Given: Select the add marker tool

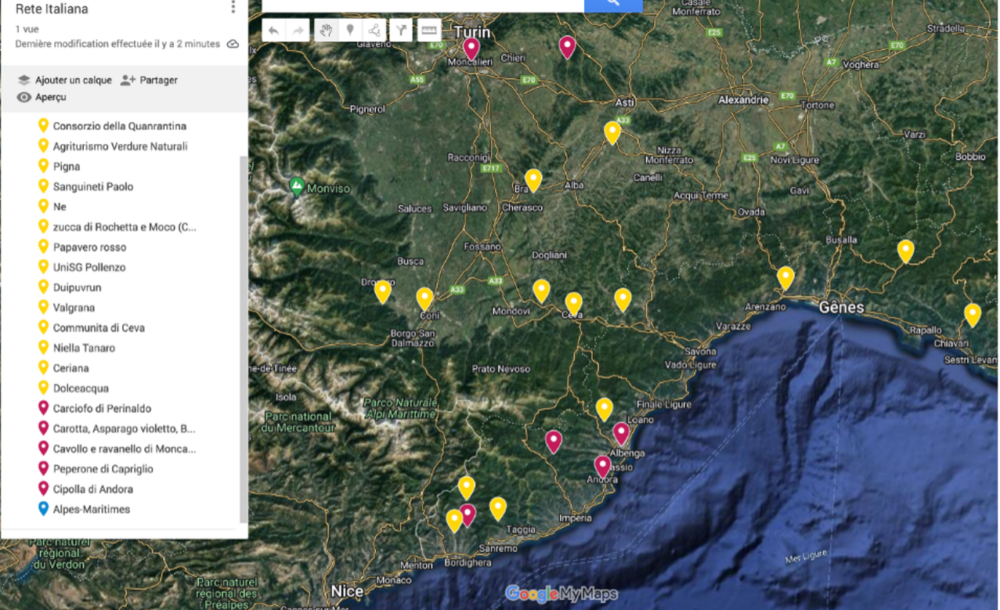Looking at the screenshot, I should pyautogui.click(x=349, y=30).
